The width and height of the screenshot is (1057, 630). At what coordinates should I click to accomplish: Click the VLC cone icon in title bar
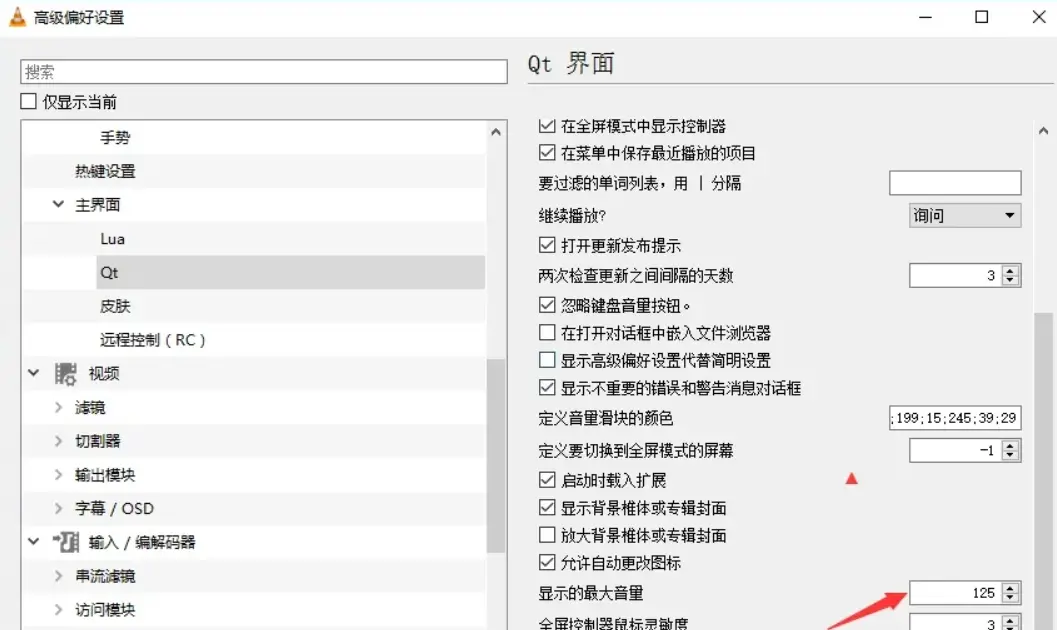point(18,17)
